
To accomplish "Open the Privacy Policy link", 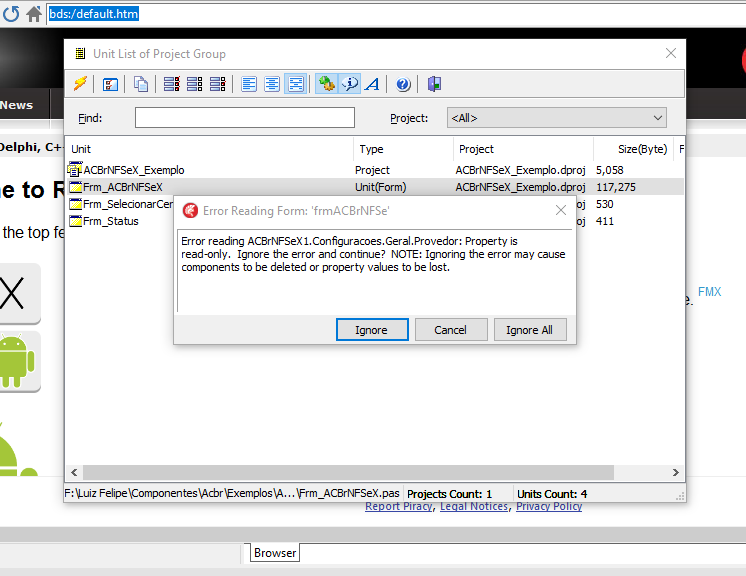I will pyautogui.click(x=549, y=506).
